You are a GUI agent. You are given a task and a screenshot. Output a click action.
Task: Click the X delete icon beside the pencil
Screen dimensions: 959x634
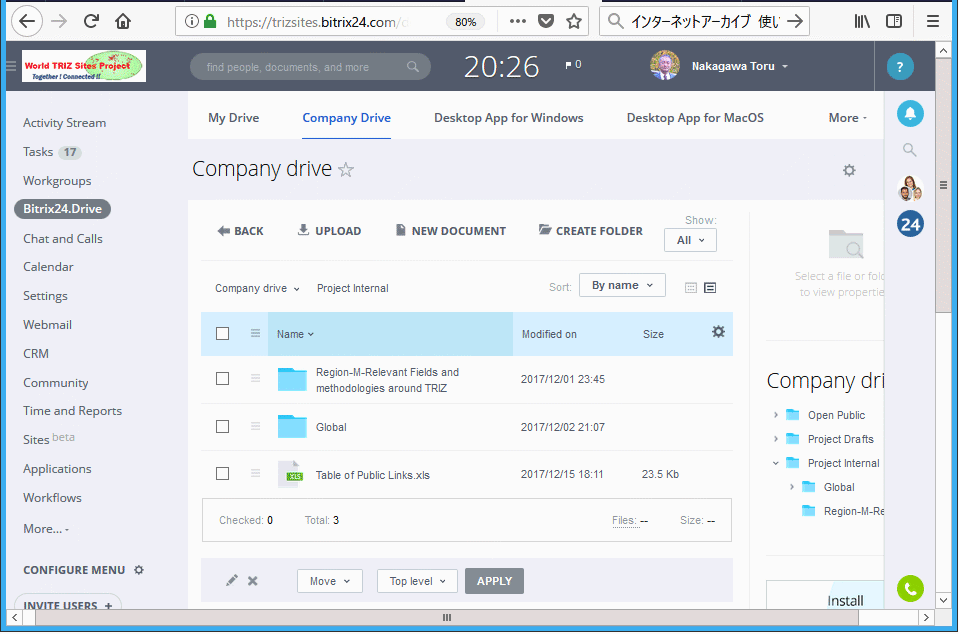pyautogui.click(x=253, y=581)
